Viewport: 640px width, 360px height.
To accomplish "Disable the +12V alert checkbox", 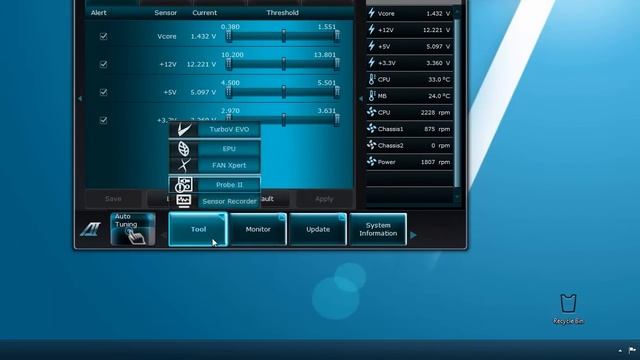I will tap(103, 64).
